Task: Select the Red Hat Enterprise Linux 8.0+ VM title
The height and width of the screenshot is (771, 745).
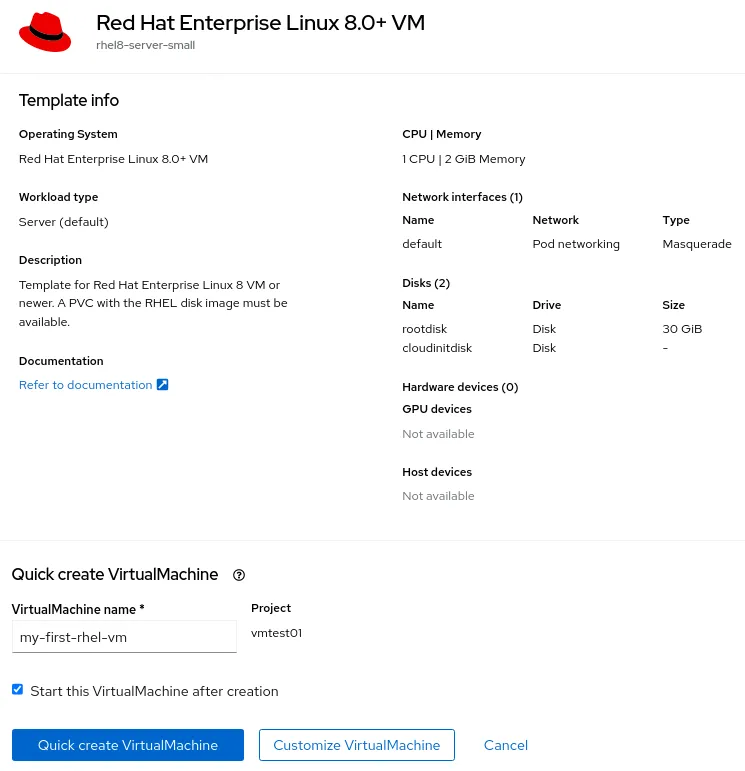Action: click(260, 23)
